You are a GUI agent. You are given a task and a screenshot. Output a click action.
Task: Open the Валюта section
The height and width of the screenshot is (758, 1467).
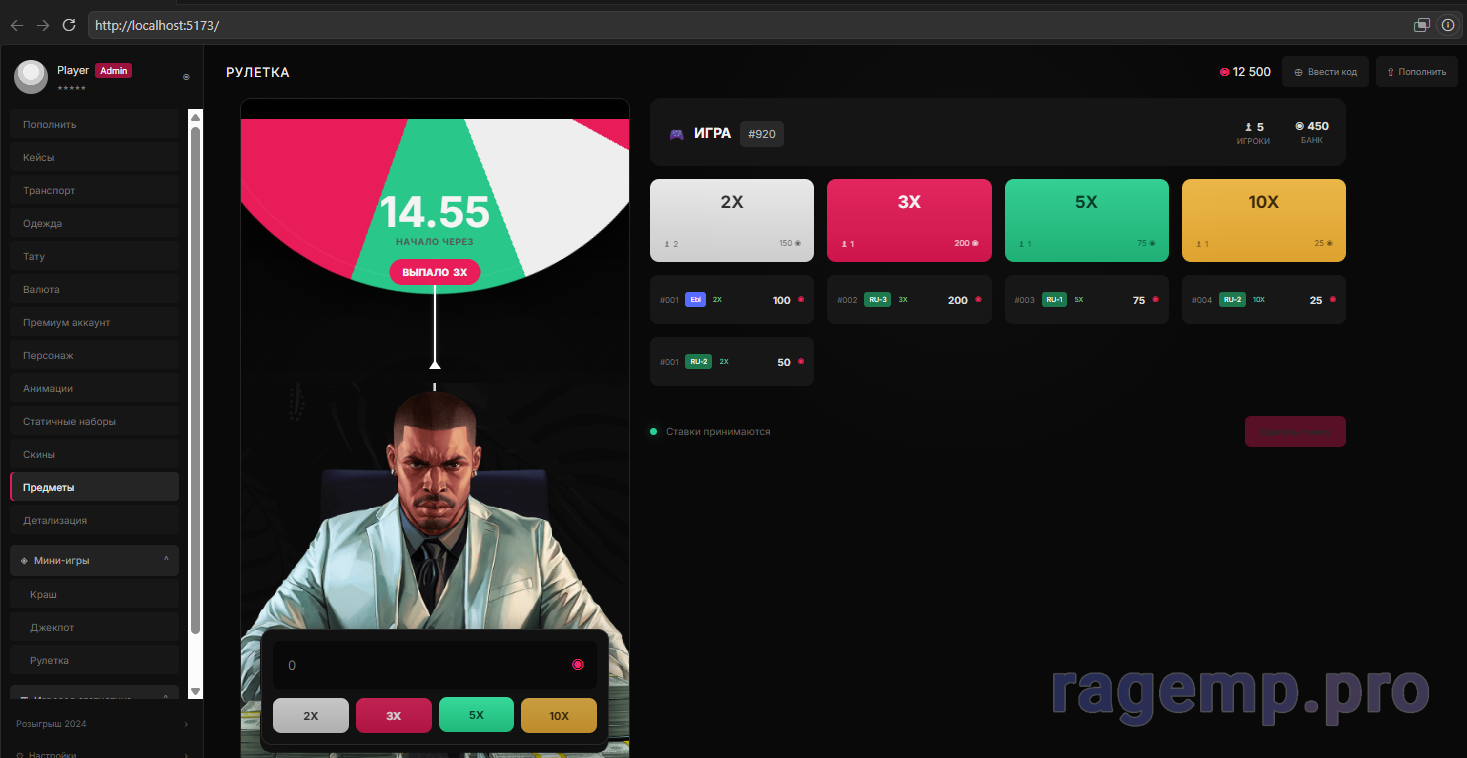[94, 290]
